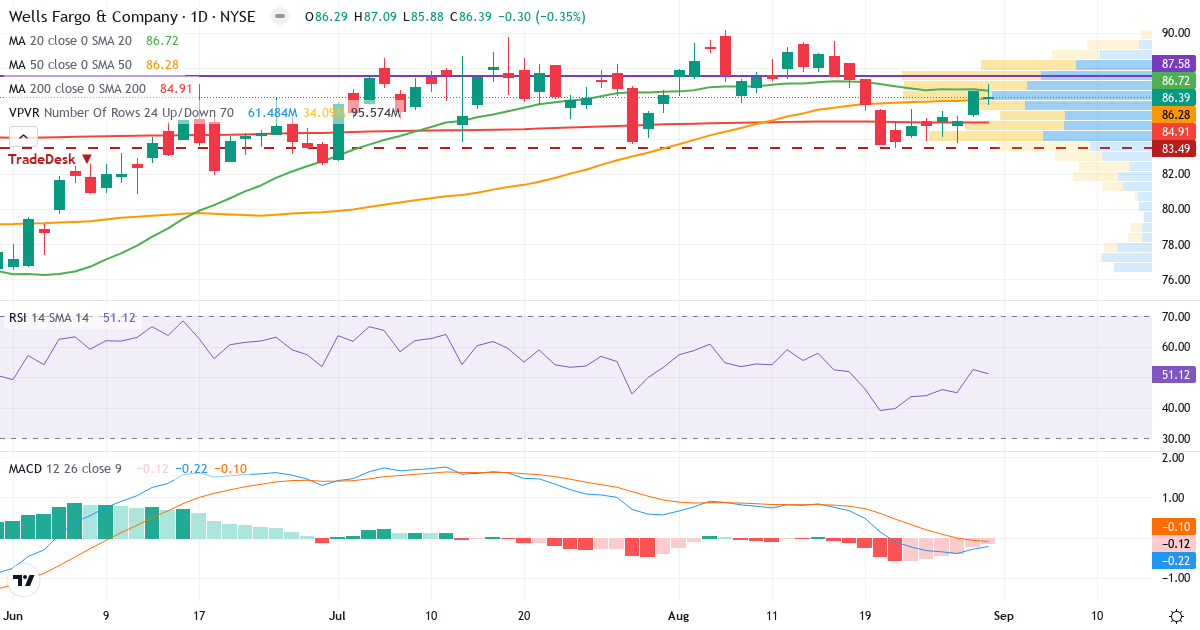
Task: Click the -0.22 MACD blue axis label
Action: point(1173,560)
